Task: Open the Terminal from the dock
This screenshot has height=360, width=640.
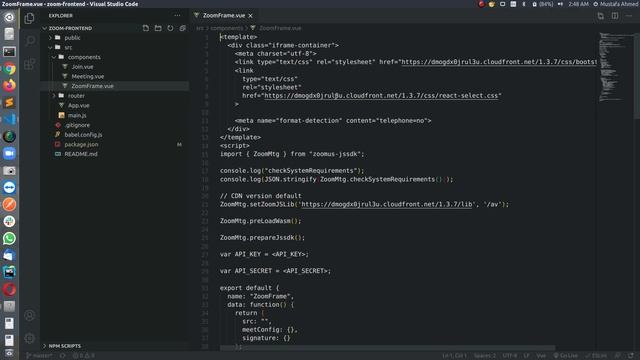Action: [9, 51]
